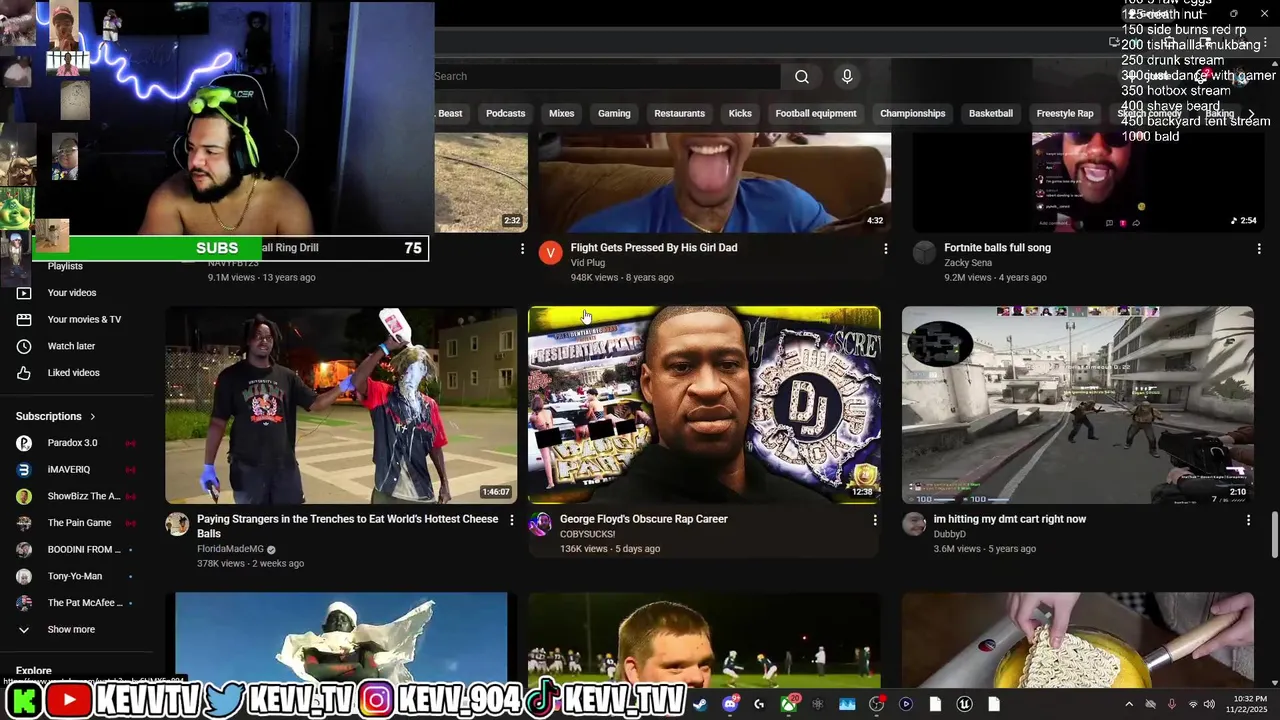
Task: Open Wi-Fi network tray icon
Action: click(1193, 704)
